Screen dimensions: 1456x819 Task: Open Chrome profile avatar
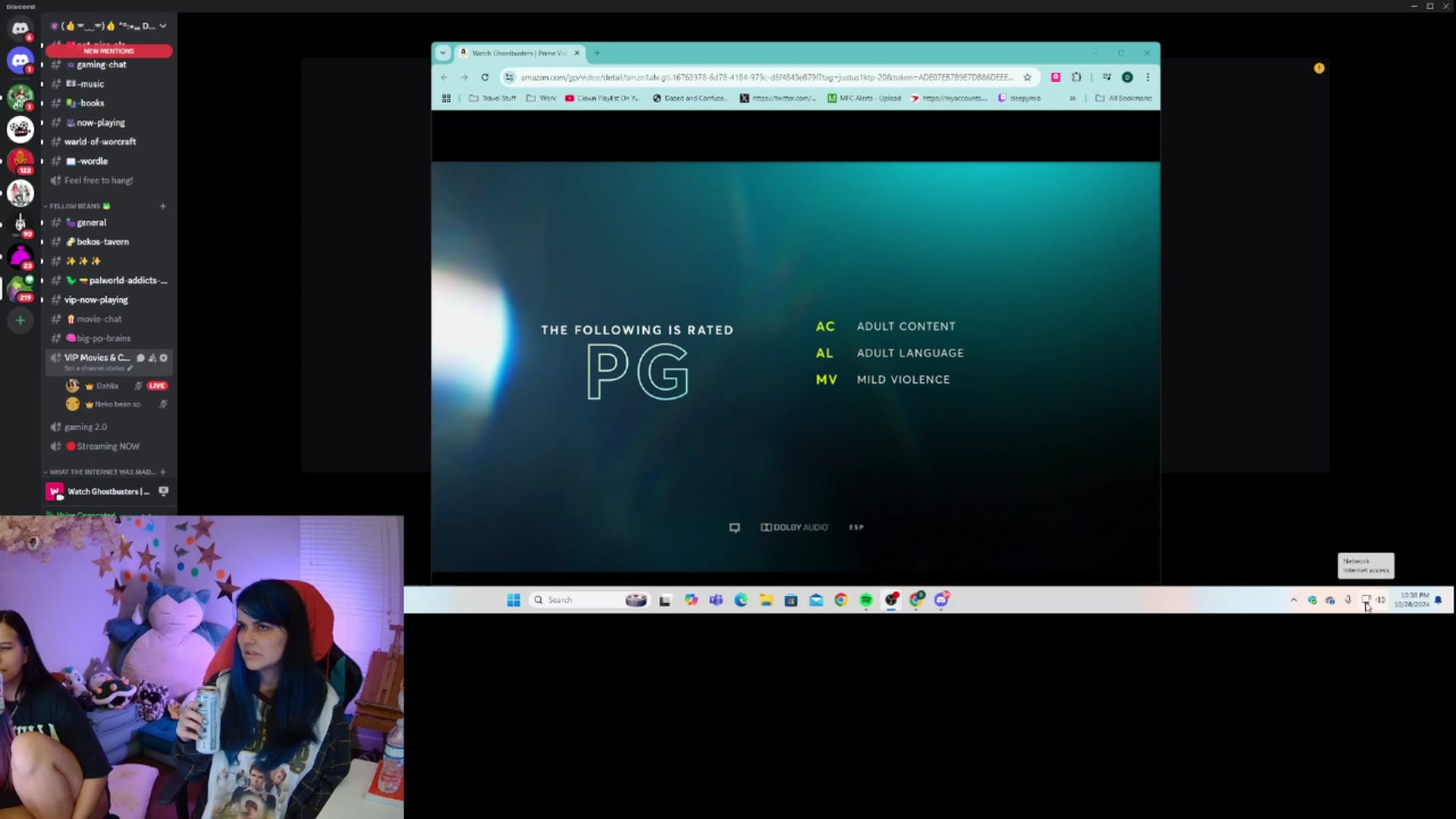[x=1128, y=77]
